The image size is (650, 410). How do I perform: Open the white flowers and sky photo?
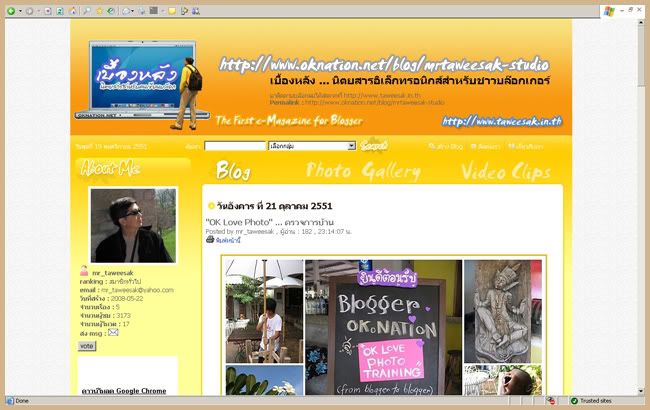(264, 380)
